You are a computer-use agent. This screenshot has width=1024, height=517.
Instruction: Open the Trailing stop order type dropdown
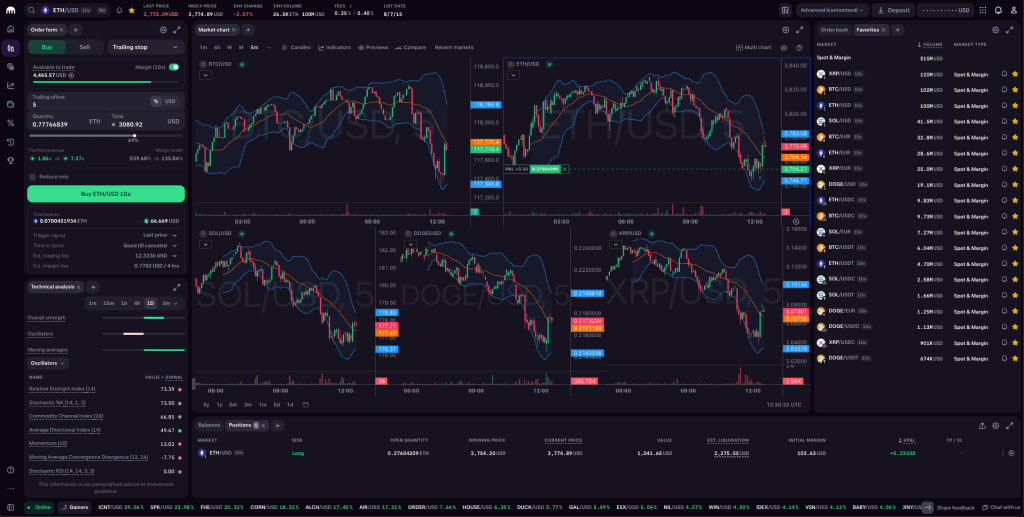[146, 47]
